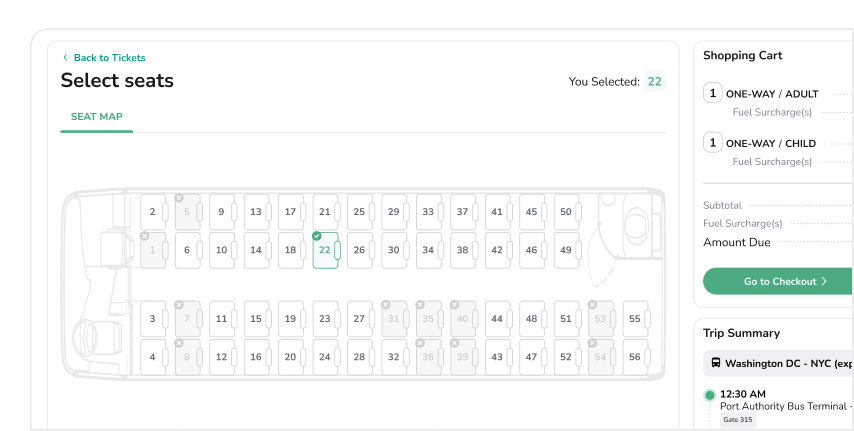Click the ONE-WAY / ADULT quantity box
Image resolution: width=854 pixels, height=431 pixels.
[x=712, y=94]
